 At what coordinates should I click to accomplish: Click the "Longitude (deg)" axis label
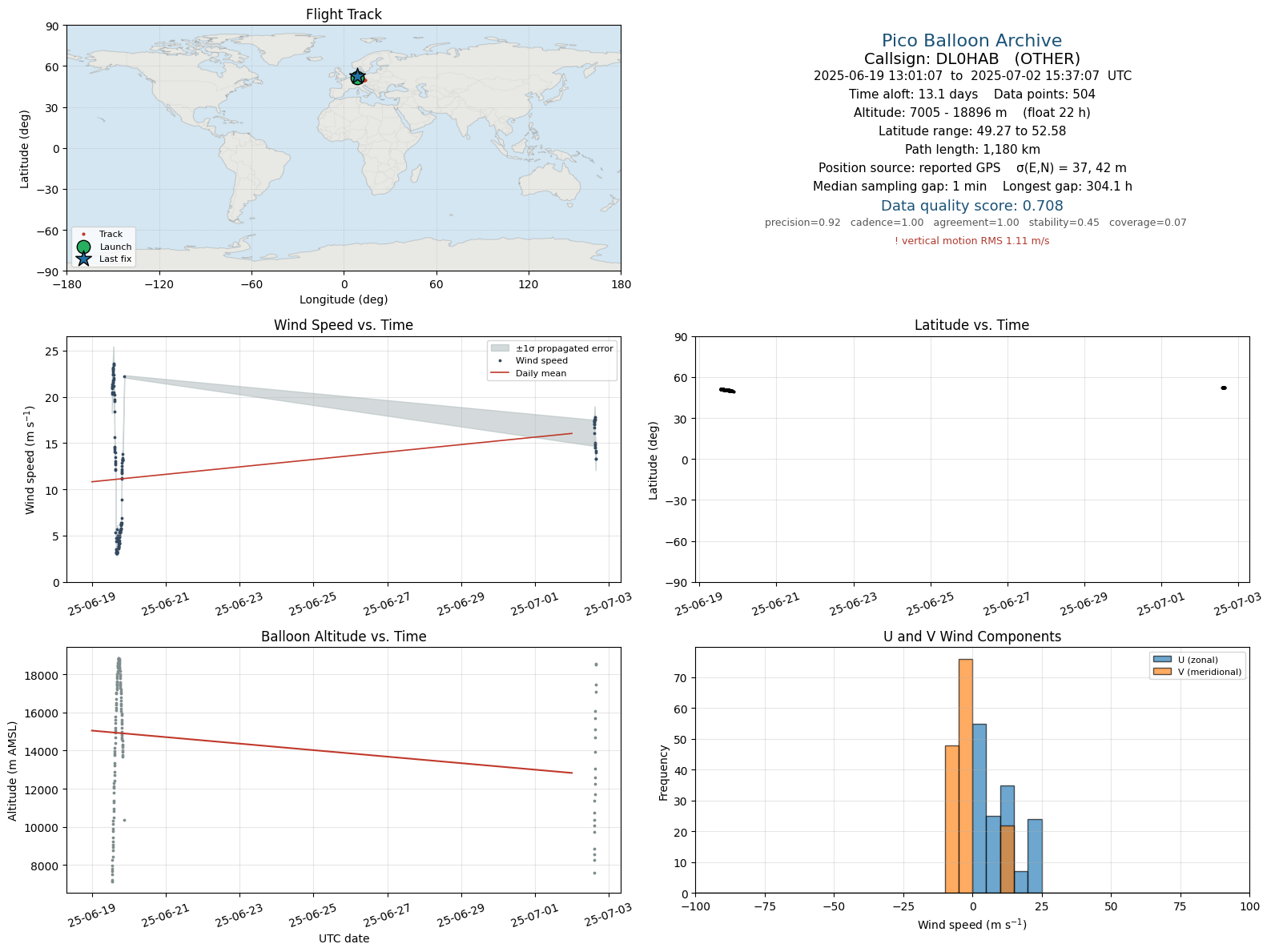344,299
